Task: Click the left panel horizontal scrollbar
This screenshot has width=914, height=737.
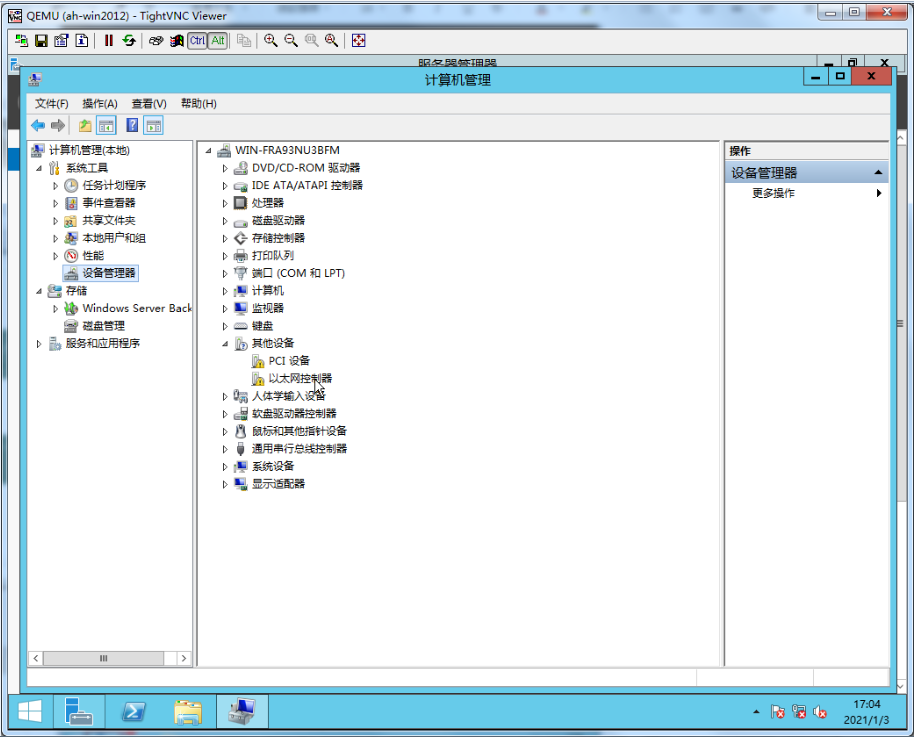Action: (x=103, y=658)
